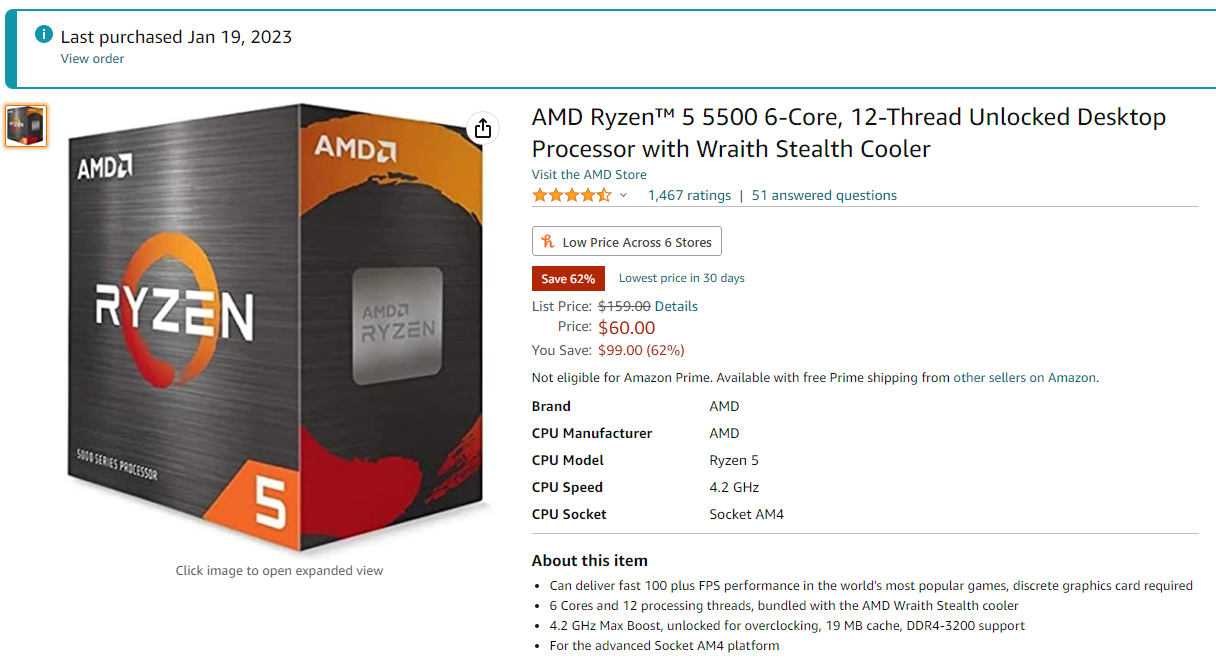Click the info icon beside Last purchased

tap(44, 35)
